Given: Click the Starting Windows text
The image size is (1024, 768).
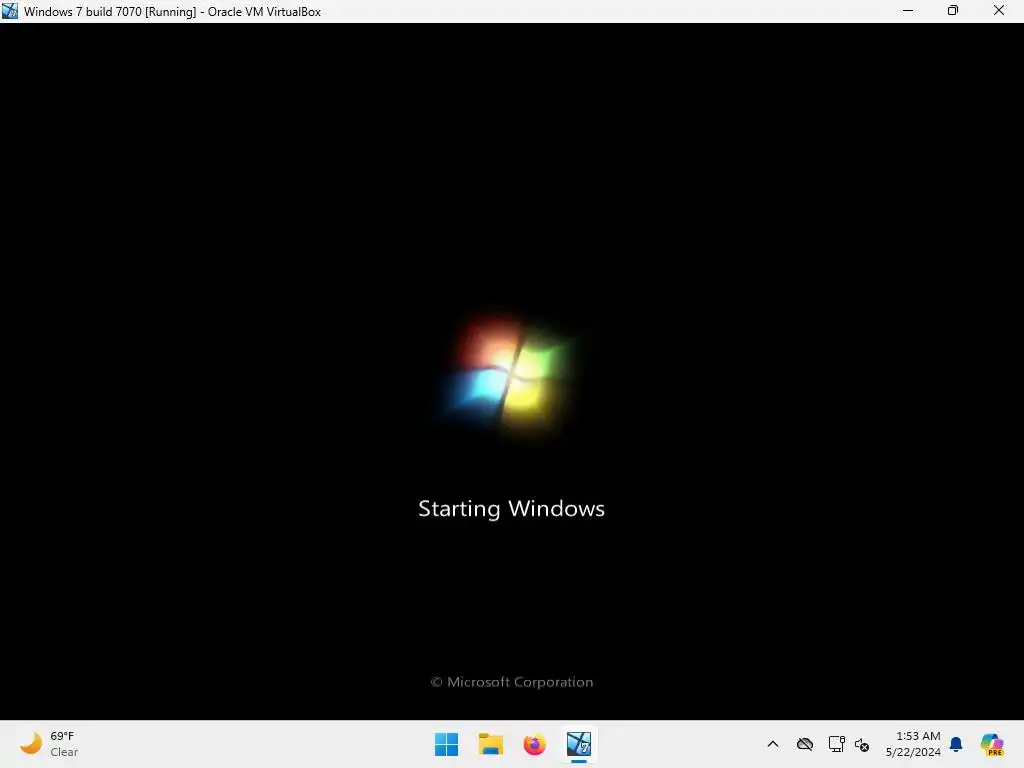Looking at the screenshot, I should [x=511, y=509].
